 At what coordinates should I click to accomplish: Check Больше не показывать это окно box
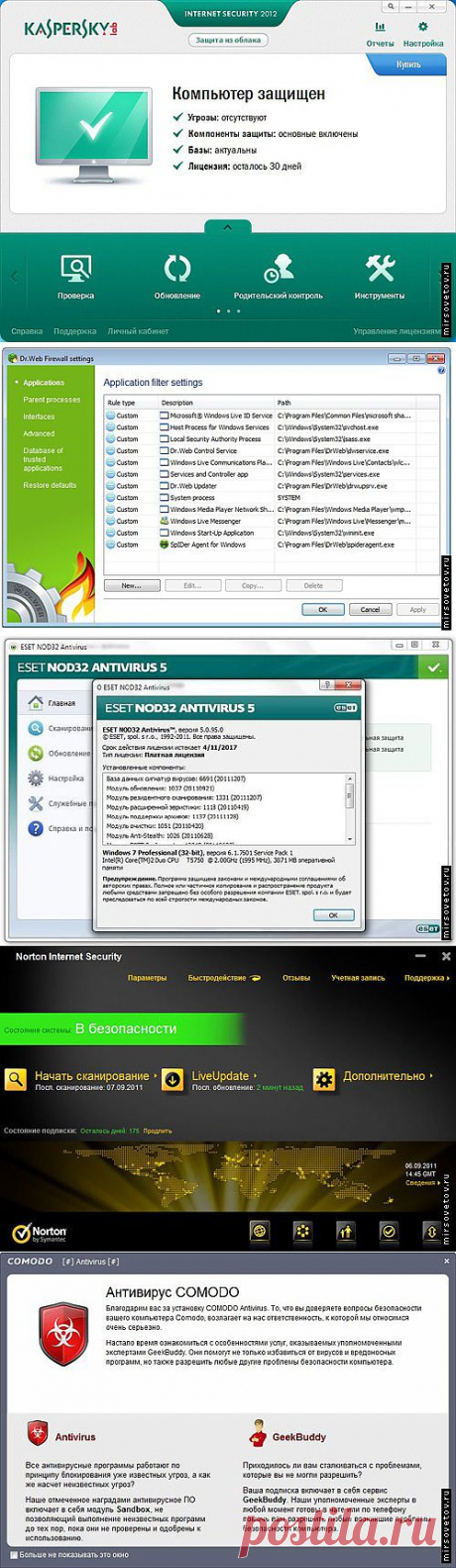14,1554
